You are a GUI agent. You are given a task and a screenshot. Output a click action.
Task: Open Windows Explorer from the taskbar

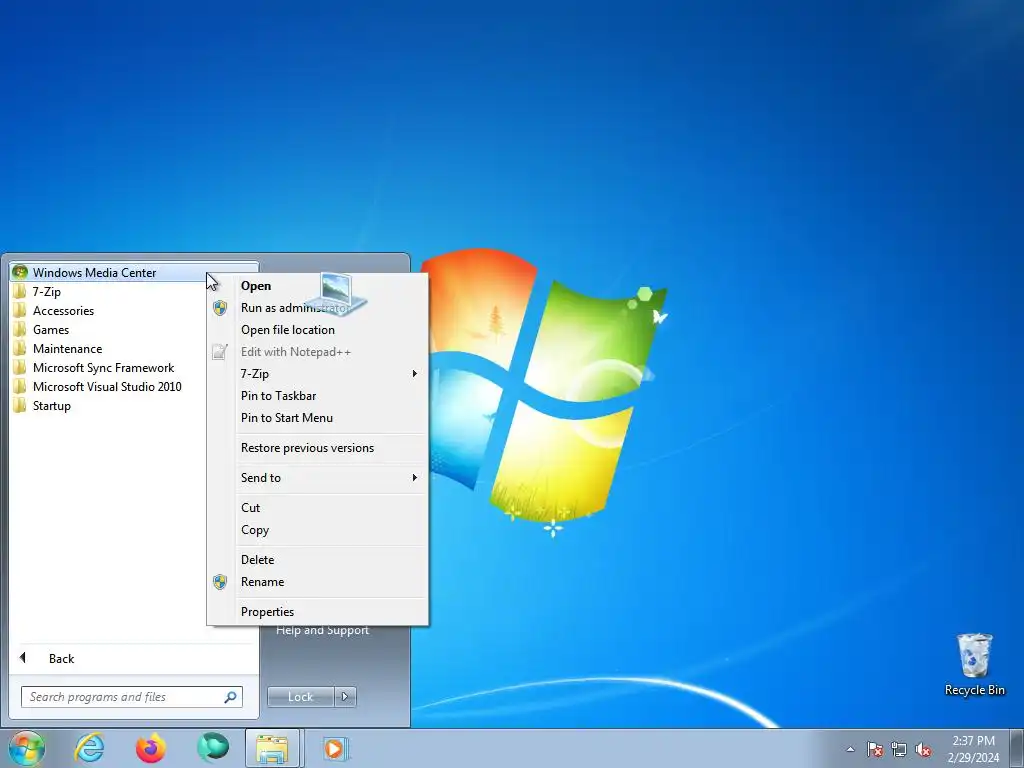tap(272, 748)
